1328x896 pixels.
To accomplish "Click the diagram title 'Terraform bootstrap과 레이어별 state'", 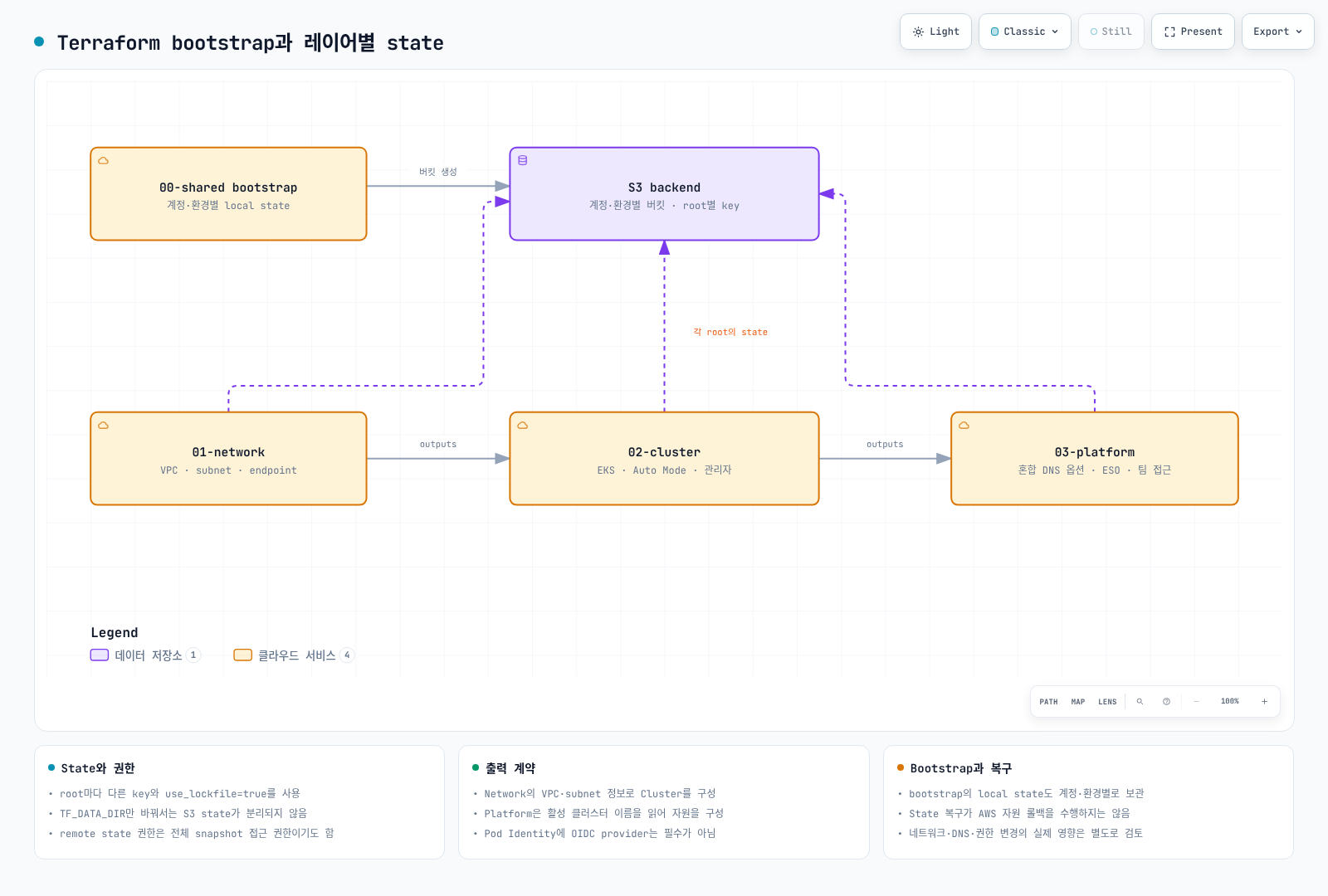I will 250,43.
